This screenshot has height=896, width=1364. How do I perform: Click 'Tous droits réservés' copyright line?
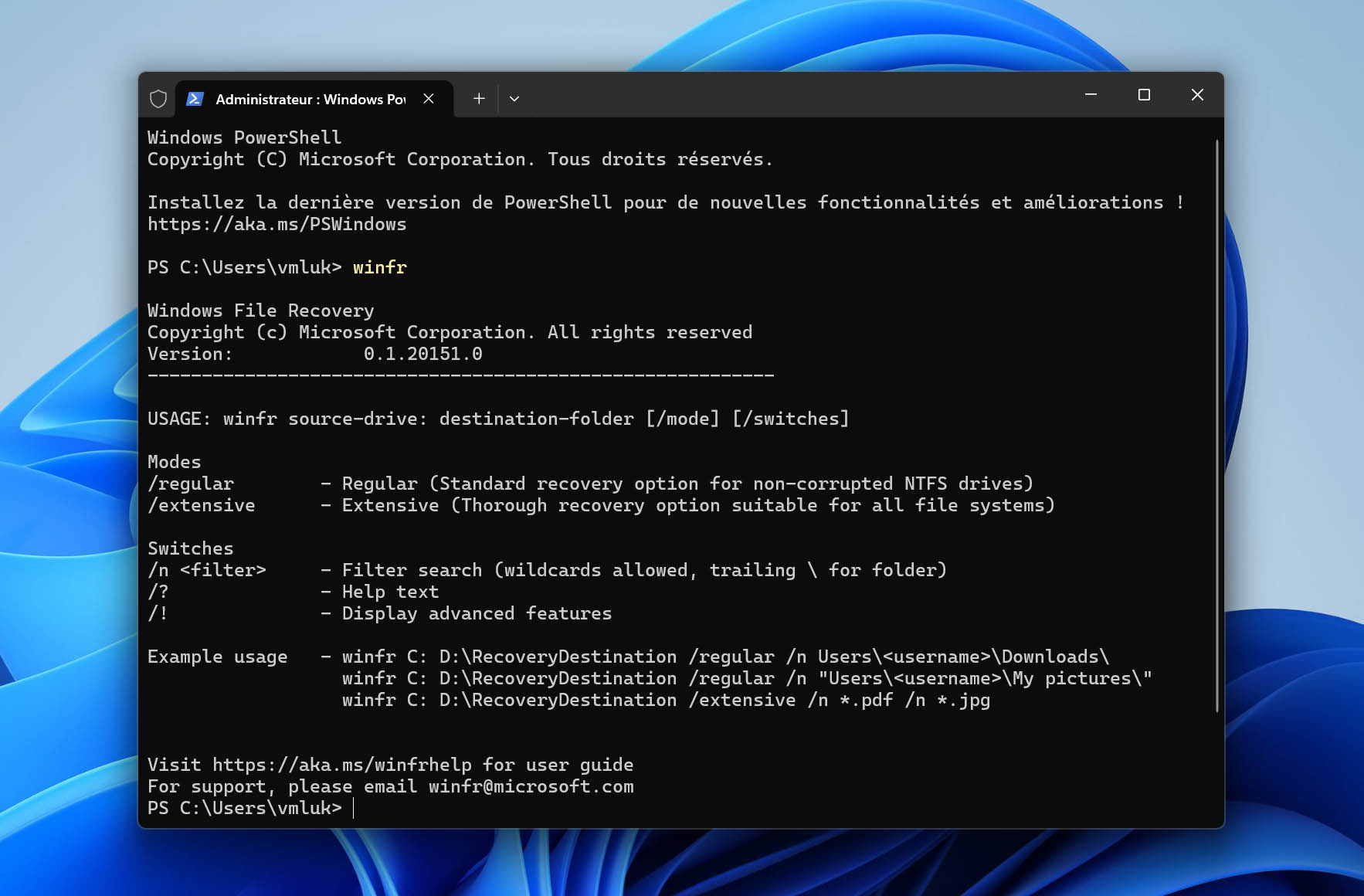pyautogui.click(x=460, y=159)
